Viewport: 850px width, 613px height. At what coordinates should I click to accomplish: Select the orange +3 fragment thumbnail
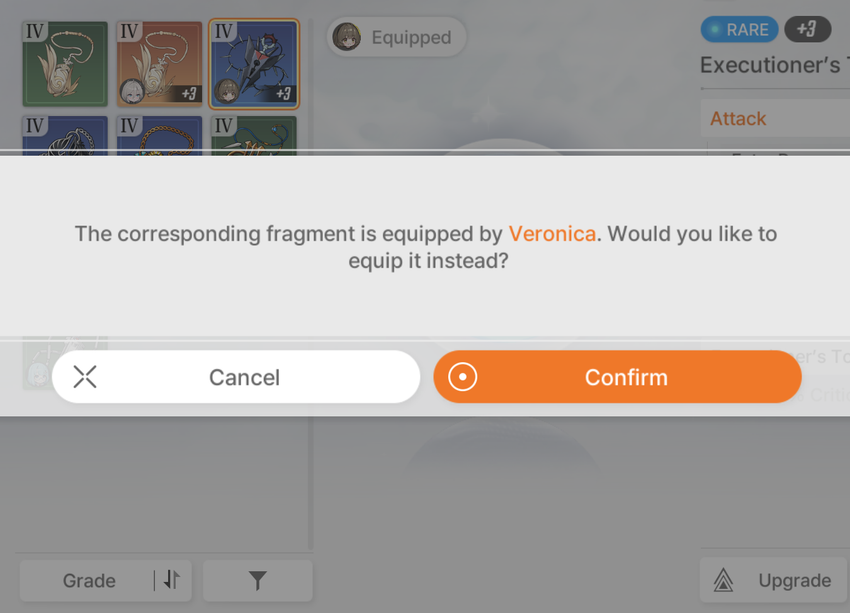(159, 64)
